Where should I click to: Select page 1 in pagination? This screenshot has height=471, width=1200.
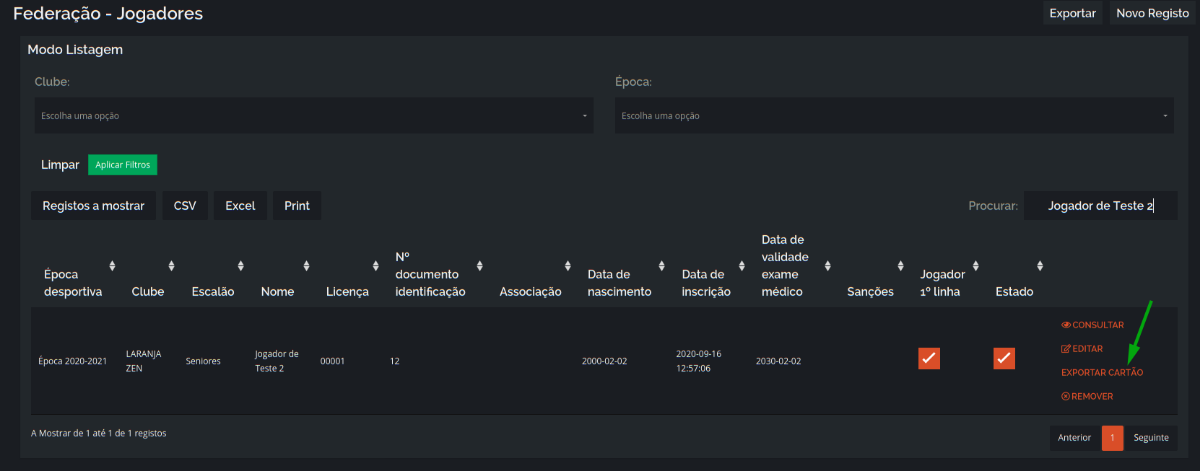click(x=1112, y=438)
